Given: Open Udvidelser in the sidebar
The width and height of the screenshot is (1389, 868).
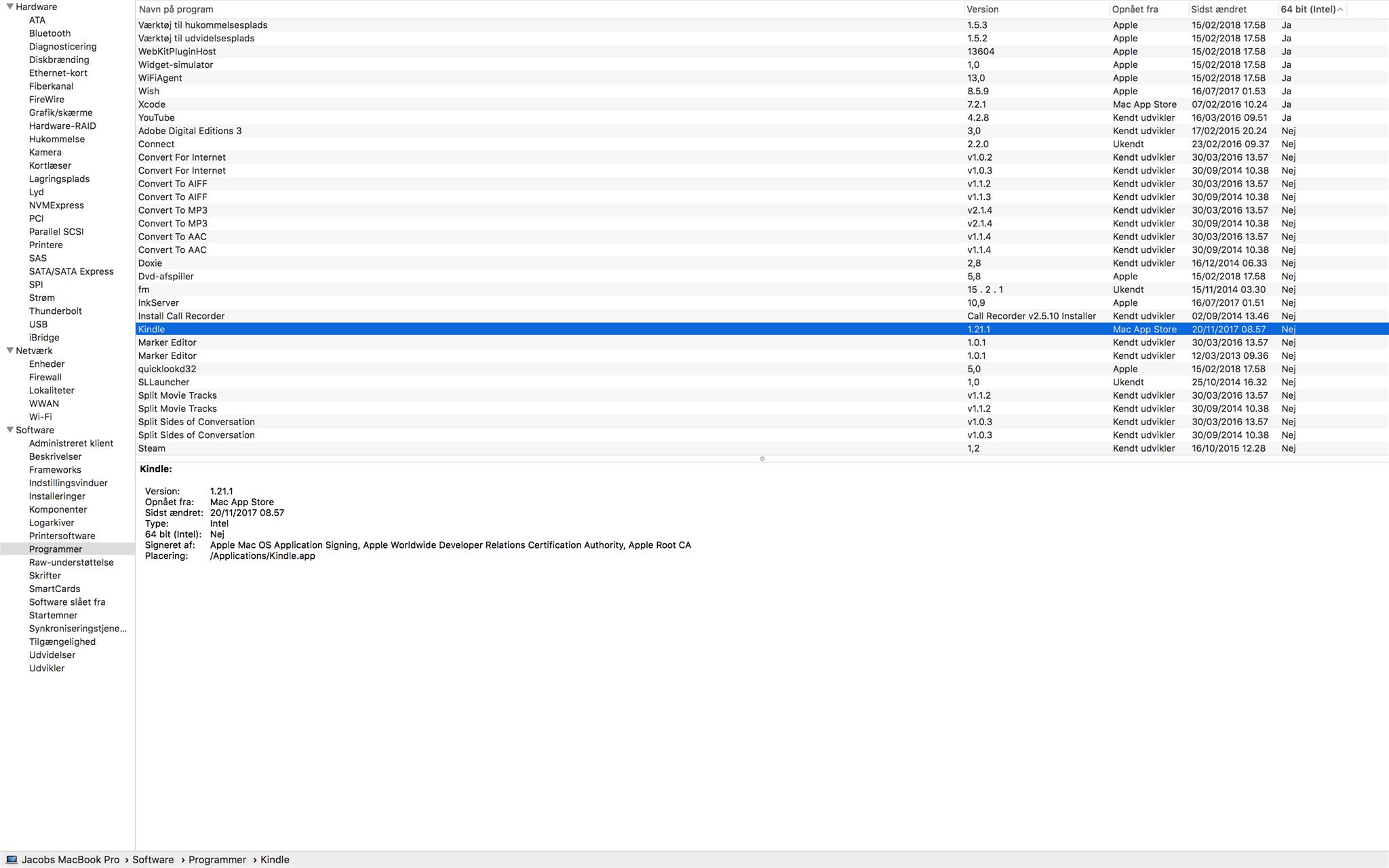Looking at the screenshot, I should tap(52, 655).
